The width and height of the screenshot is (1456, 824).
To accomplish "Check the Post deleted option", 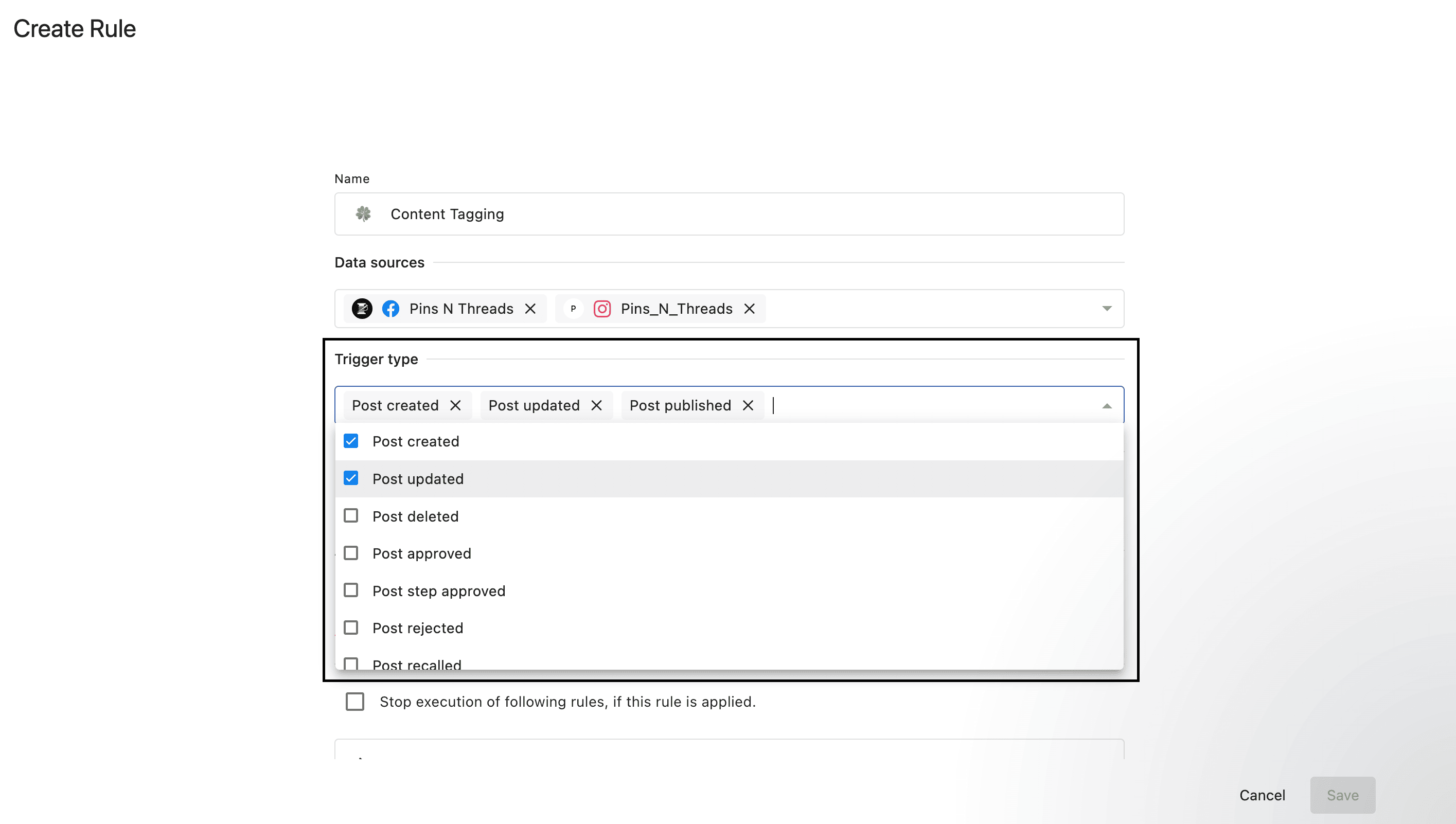I will (351, 515).
